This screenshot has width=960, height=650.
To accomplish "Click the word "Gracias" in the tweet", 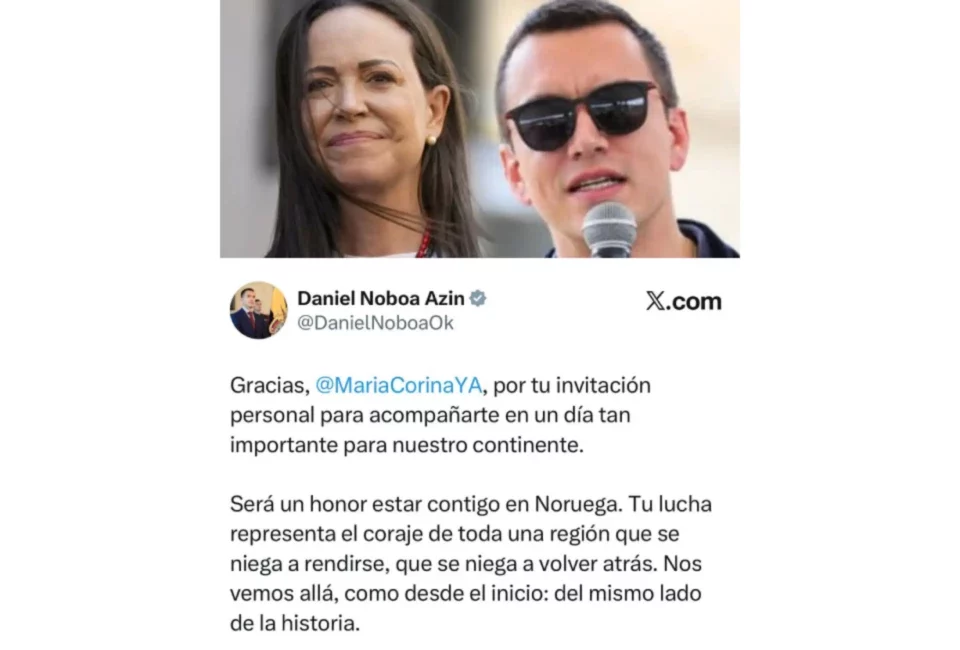I will coord(269,386).
